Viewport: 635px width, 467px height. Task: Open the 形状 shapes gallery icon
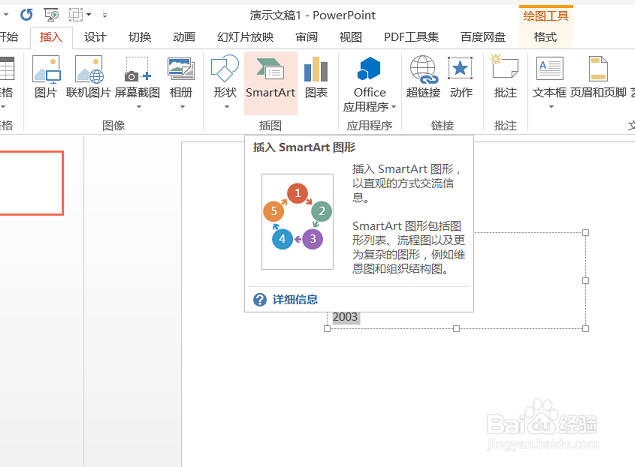coord(225,75)
